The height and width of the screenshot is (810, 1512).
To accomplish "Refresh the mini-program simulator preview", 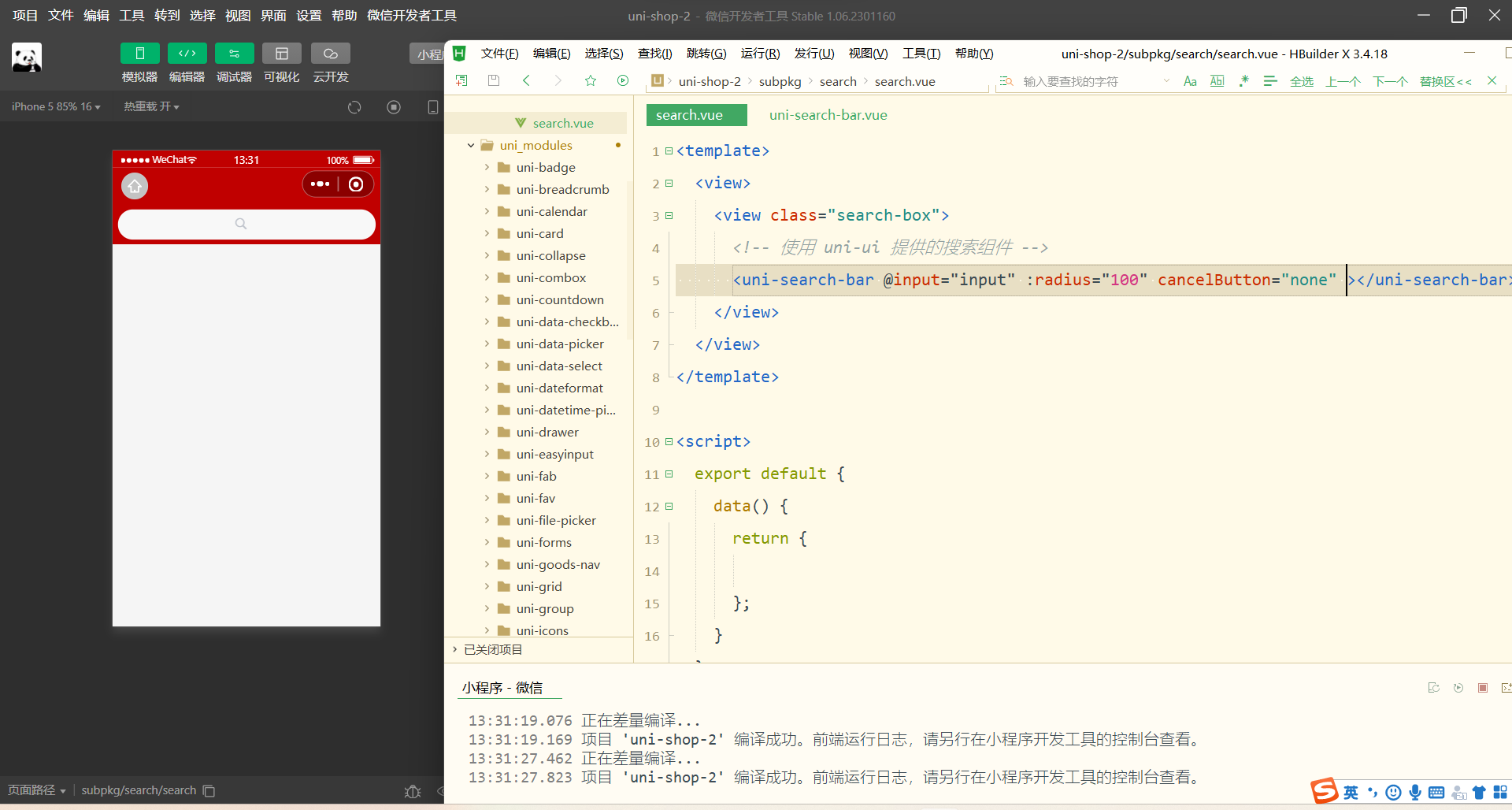I will [354, 107].
